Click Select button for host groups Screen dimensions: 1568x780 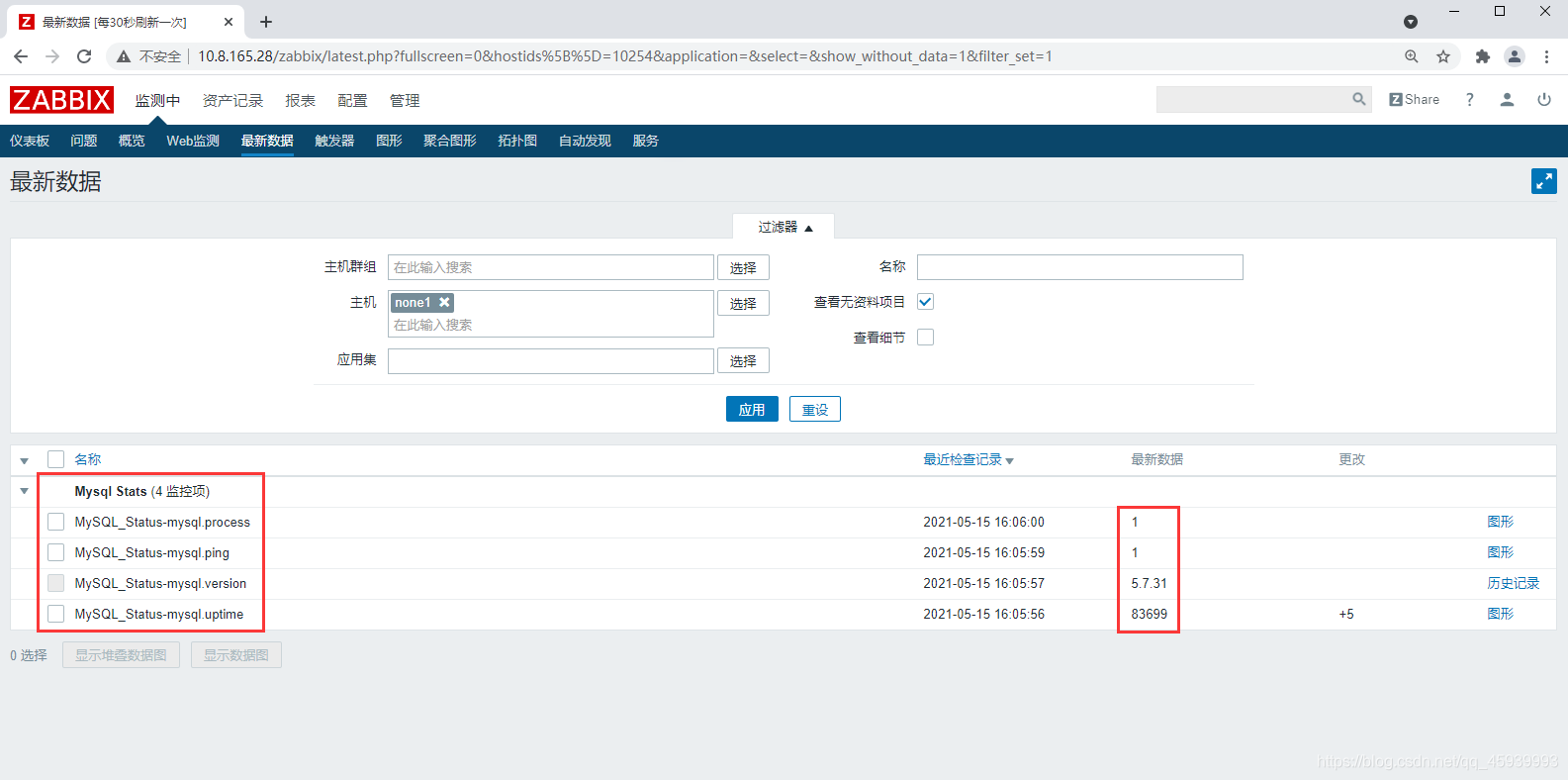pos(743,267)
